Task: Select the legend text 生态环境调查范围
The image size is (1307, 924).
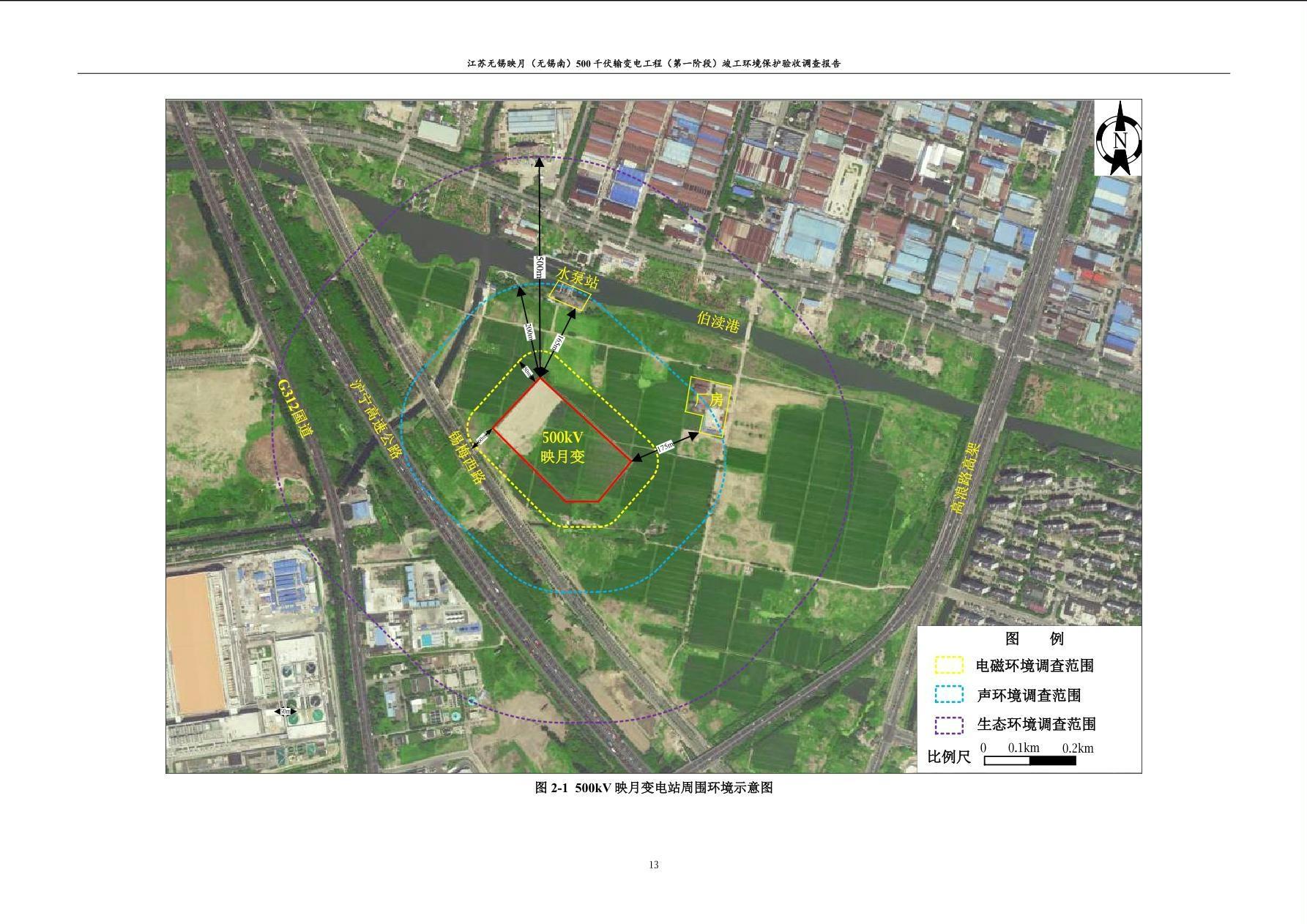Action: click(1036, 724)
